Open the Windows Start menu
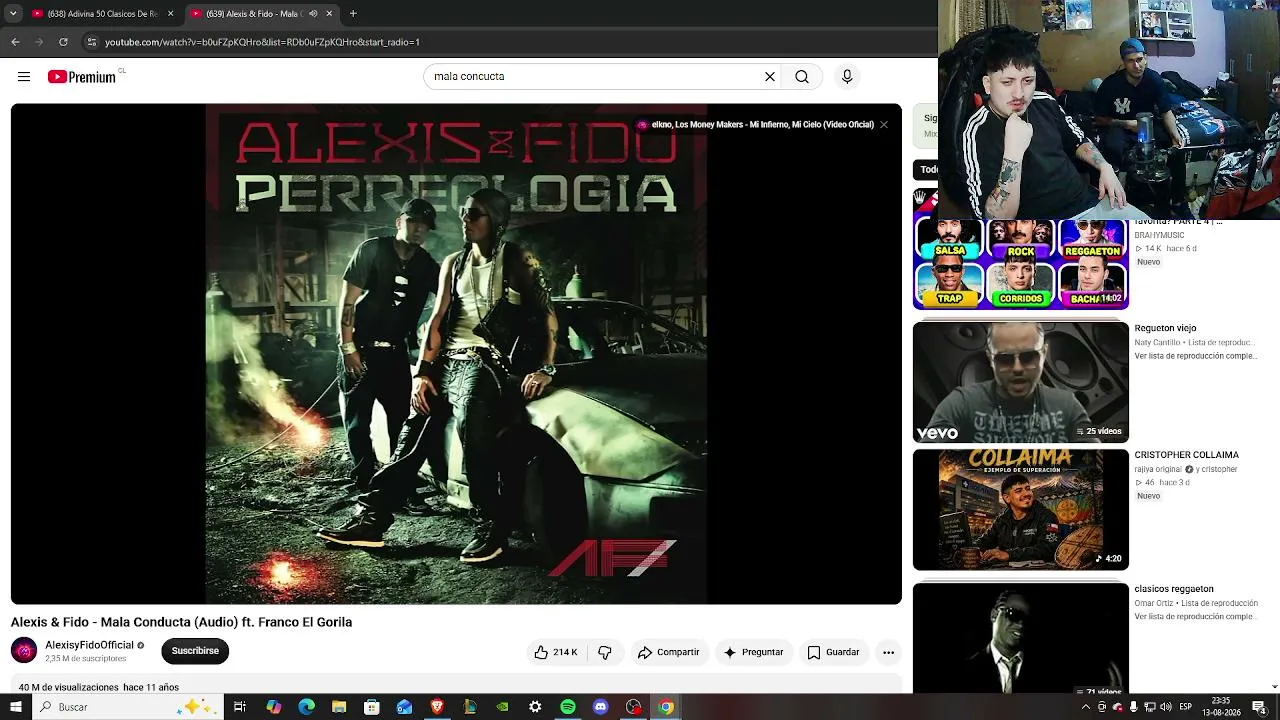The width and height of the screenshot is (1280, 720). 15,707
